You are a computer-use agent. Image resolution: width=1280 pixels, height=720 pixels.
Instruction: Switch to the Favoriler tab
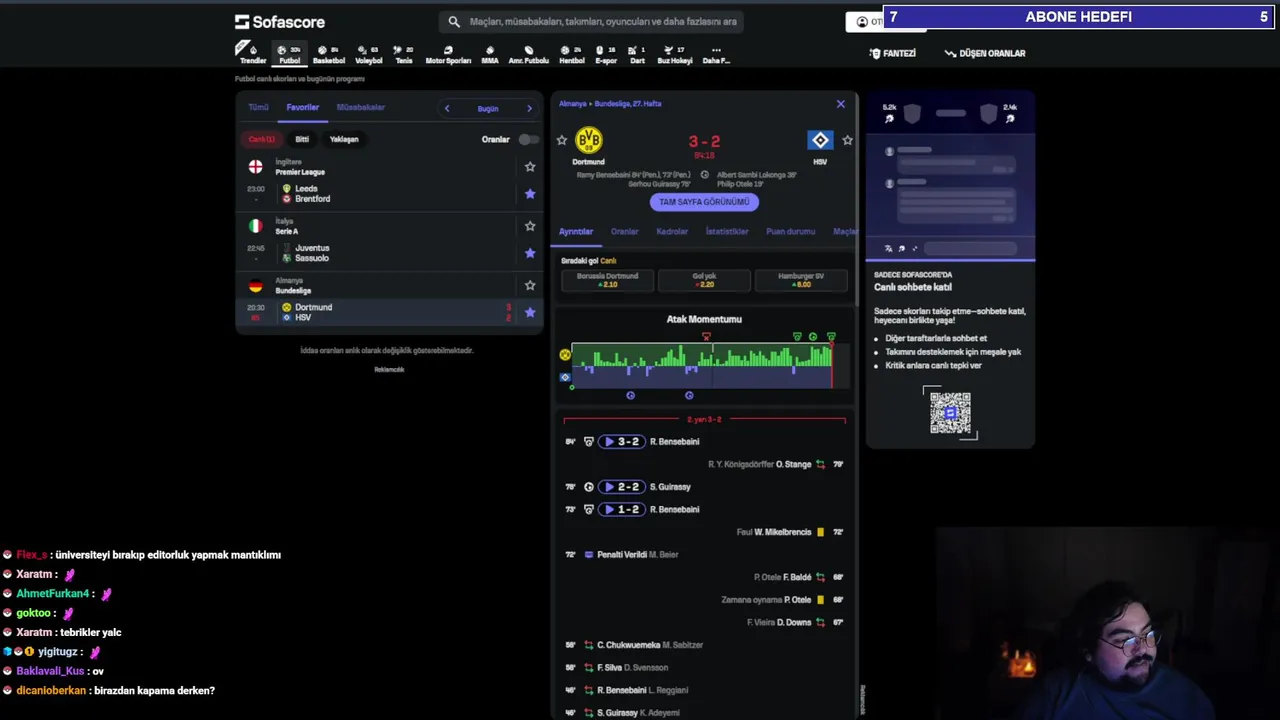point(302,107)
